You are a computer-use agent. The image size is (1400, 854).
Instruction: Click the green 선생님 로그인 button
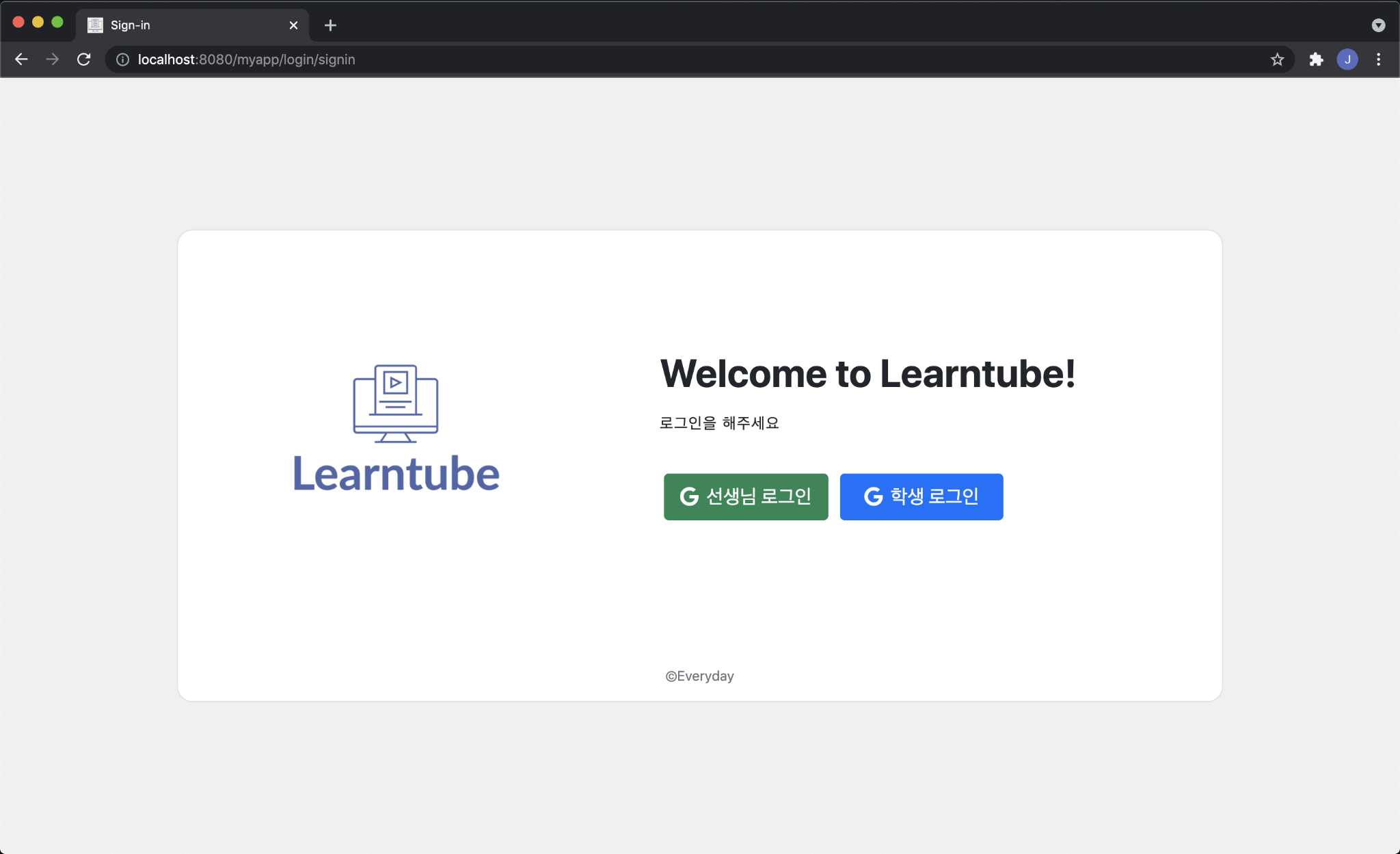click(x=745, y=496)
